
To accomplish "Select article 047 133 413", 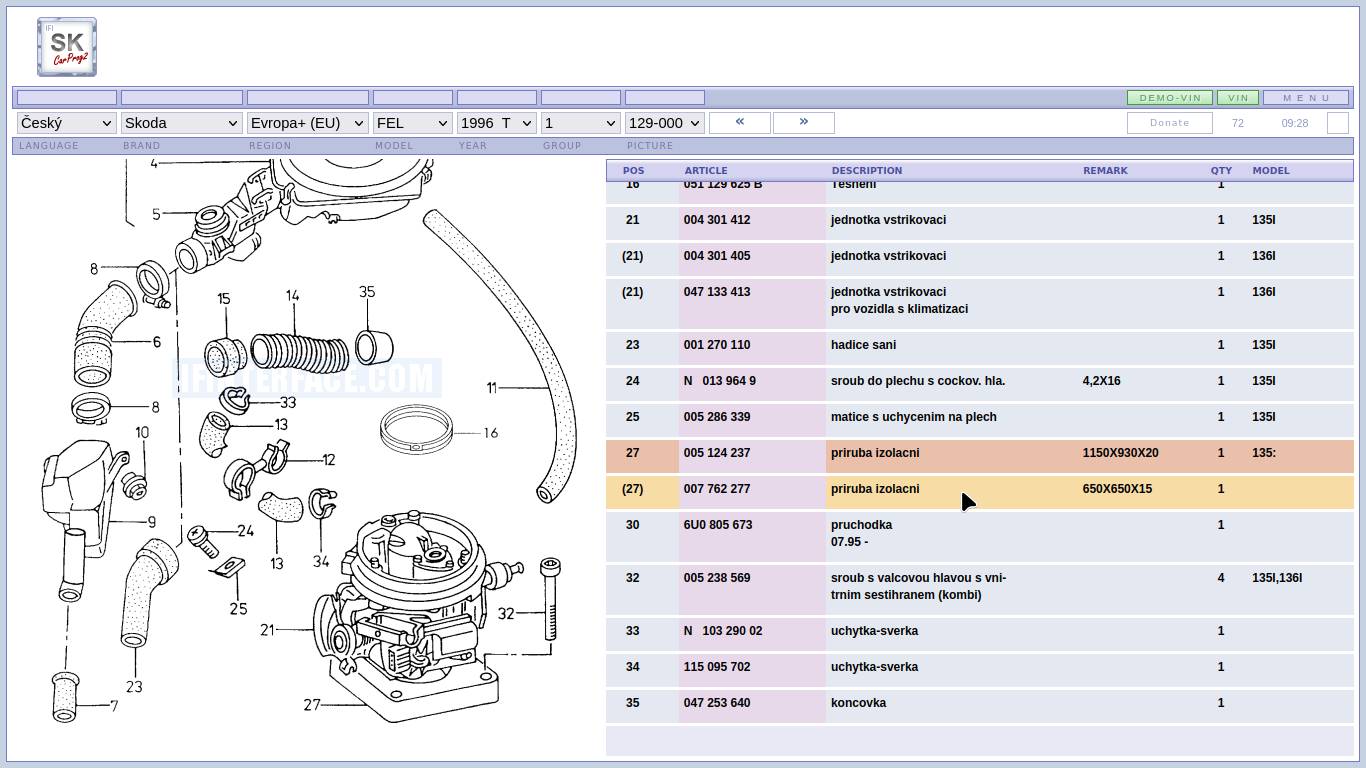I will pyautogui.click(x=717, y=292).
